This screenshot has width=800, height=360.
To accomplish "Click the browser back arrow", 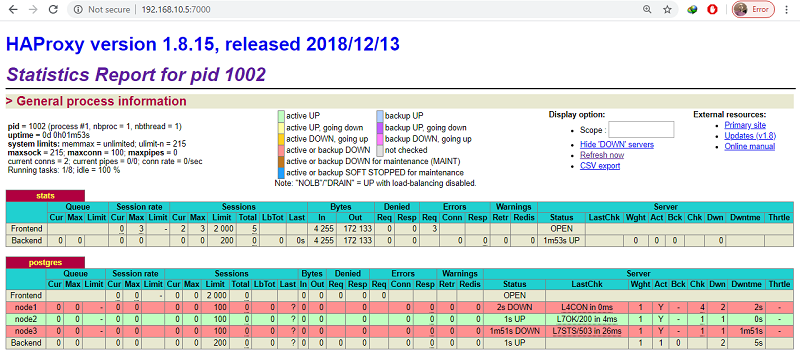I will pyautogui.click(x=13, y=10).
